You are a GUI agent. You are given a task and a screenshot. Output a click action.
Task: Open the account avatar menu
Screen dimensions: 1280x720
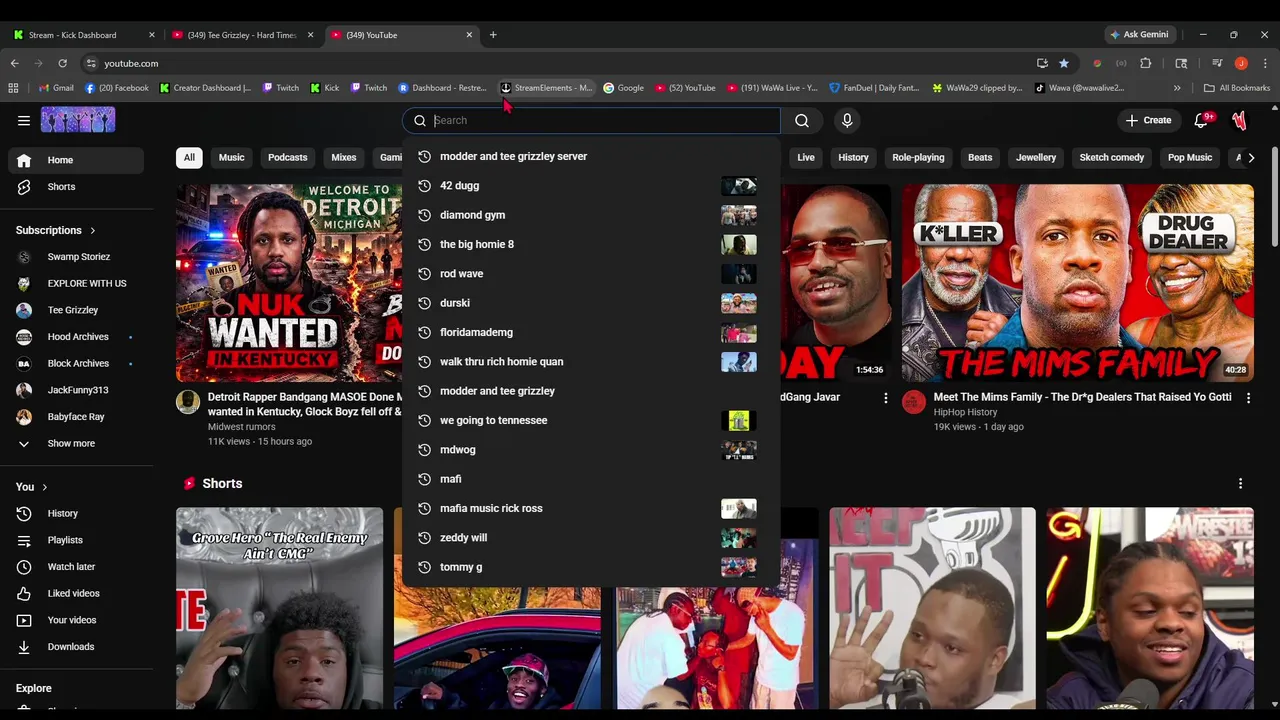coord(1240,121)
